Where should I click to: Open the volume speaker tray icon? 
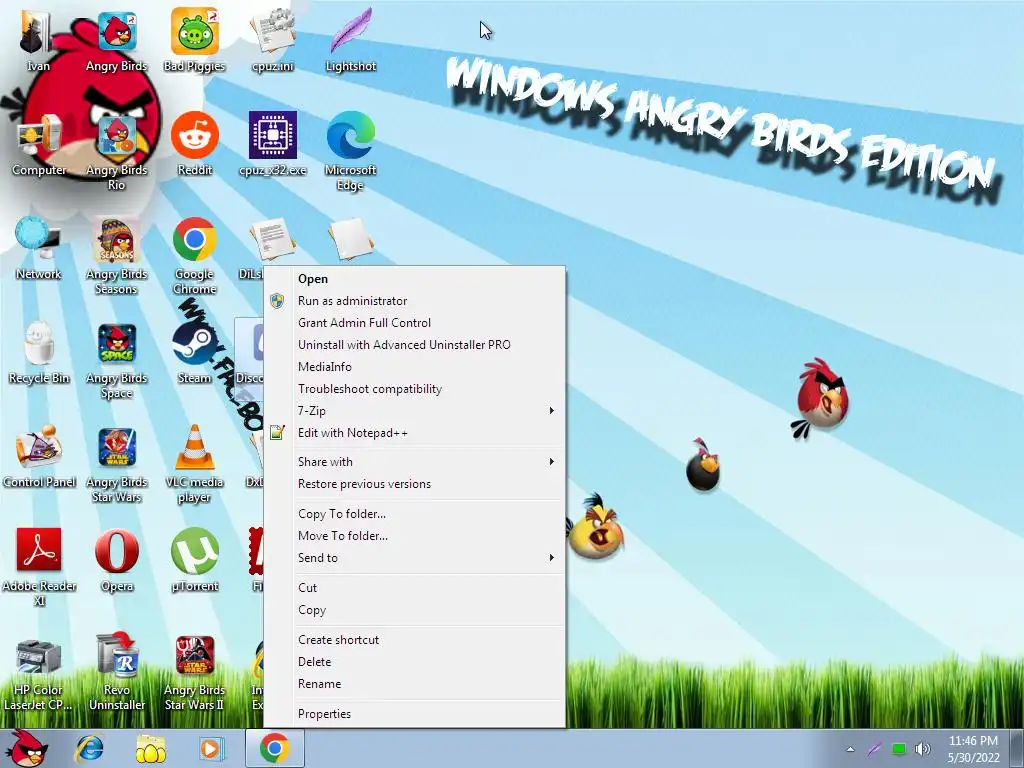pos(923,749)
